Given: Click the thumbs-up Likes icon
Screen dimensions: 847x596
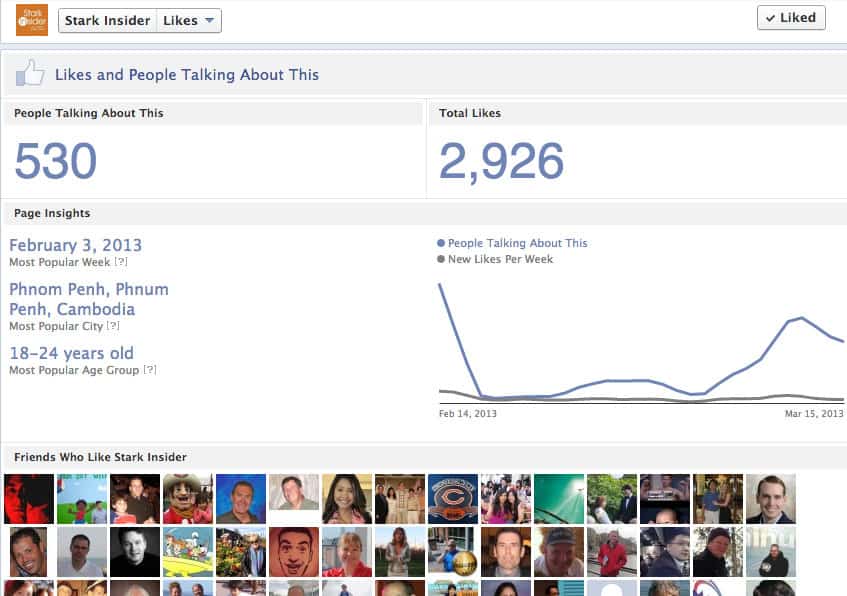Looking at the screenshot, I should pos(30,74).
